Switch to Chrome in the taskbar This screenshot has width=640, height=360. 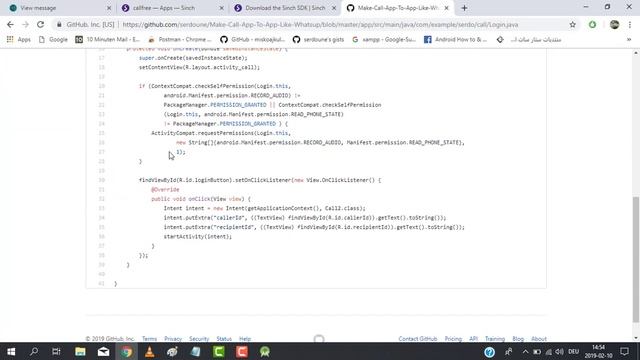tap(127, 351)
